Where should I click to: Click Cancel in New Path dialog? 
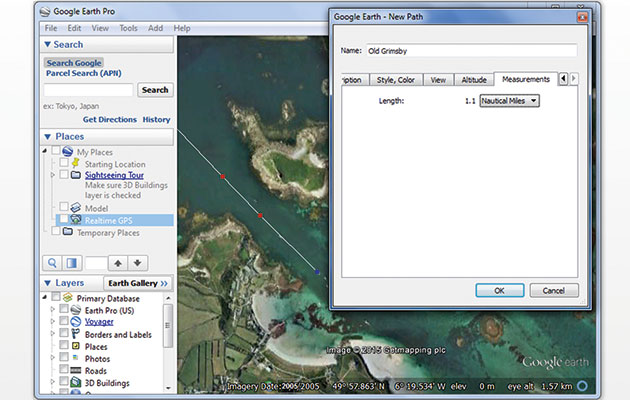[x=554, y=290]
